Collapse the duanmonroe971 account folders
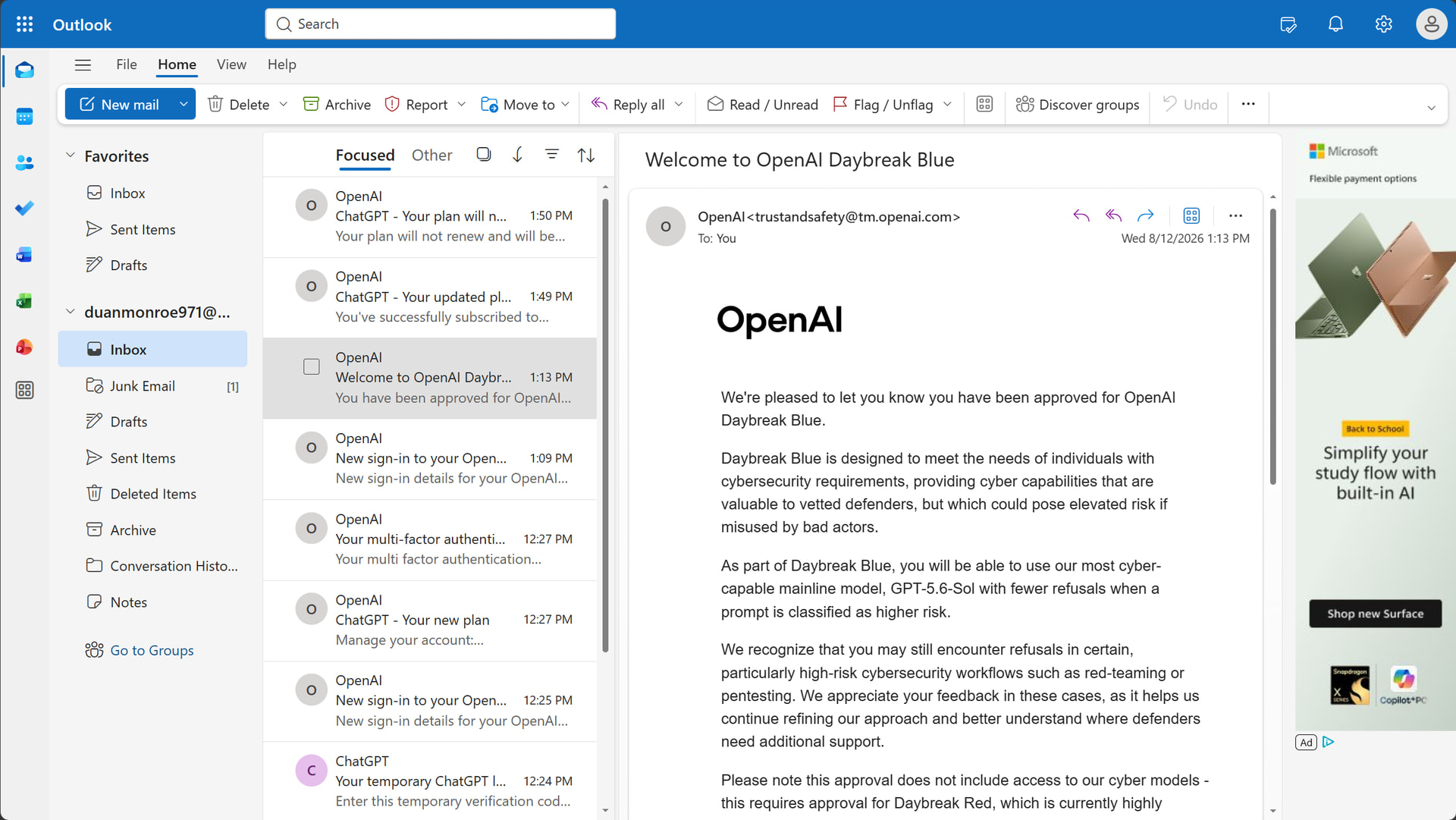The width and height of the screenshot is (1456, 820). [x=71, y=312]
